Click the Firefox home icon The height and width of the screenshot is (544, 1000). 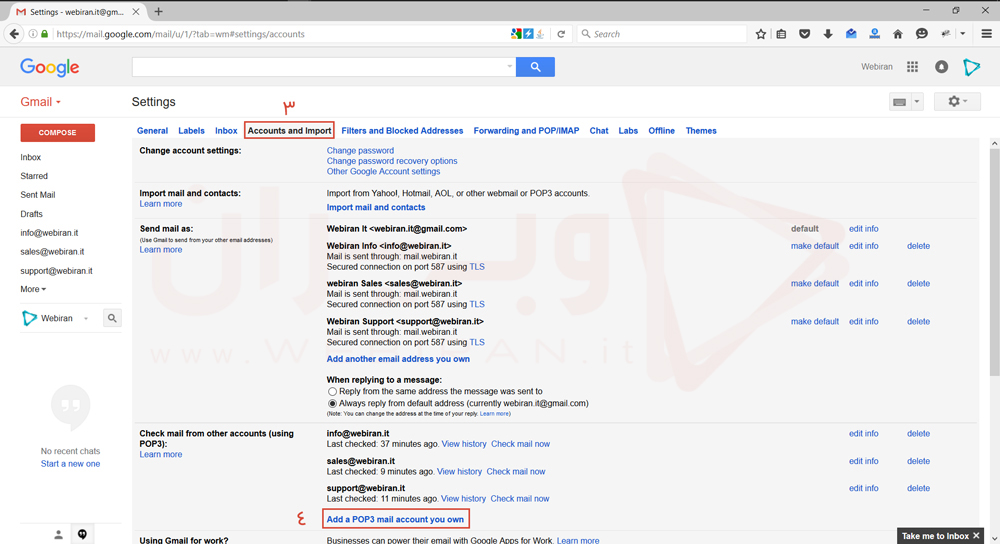pyautogui.click(x=897, y=34)
